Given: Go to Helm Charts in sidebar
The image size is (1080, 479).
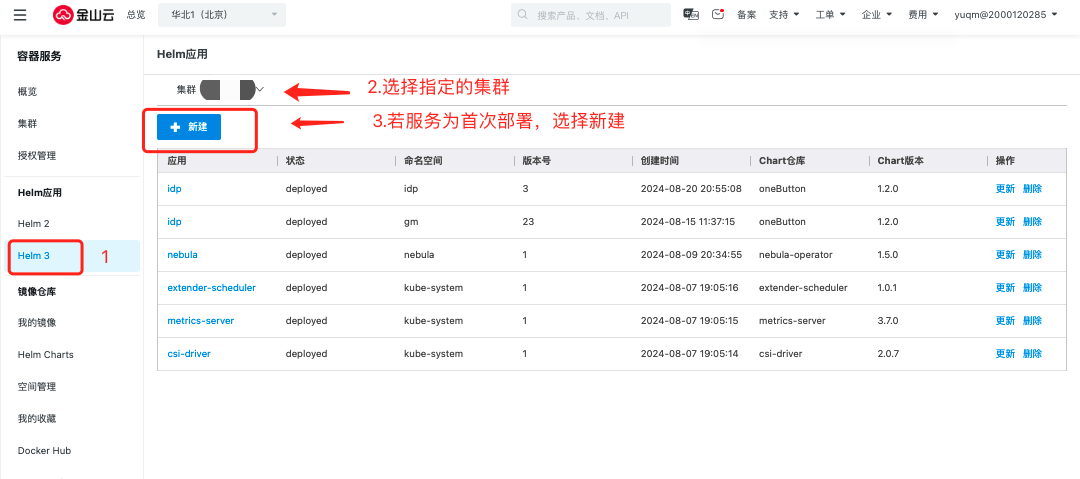Looking at the screenshot, I should pyautogui.click(x=46, y=355).
